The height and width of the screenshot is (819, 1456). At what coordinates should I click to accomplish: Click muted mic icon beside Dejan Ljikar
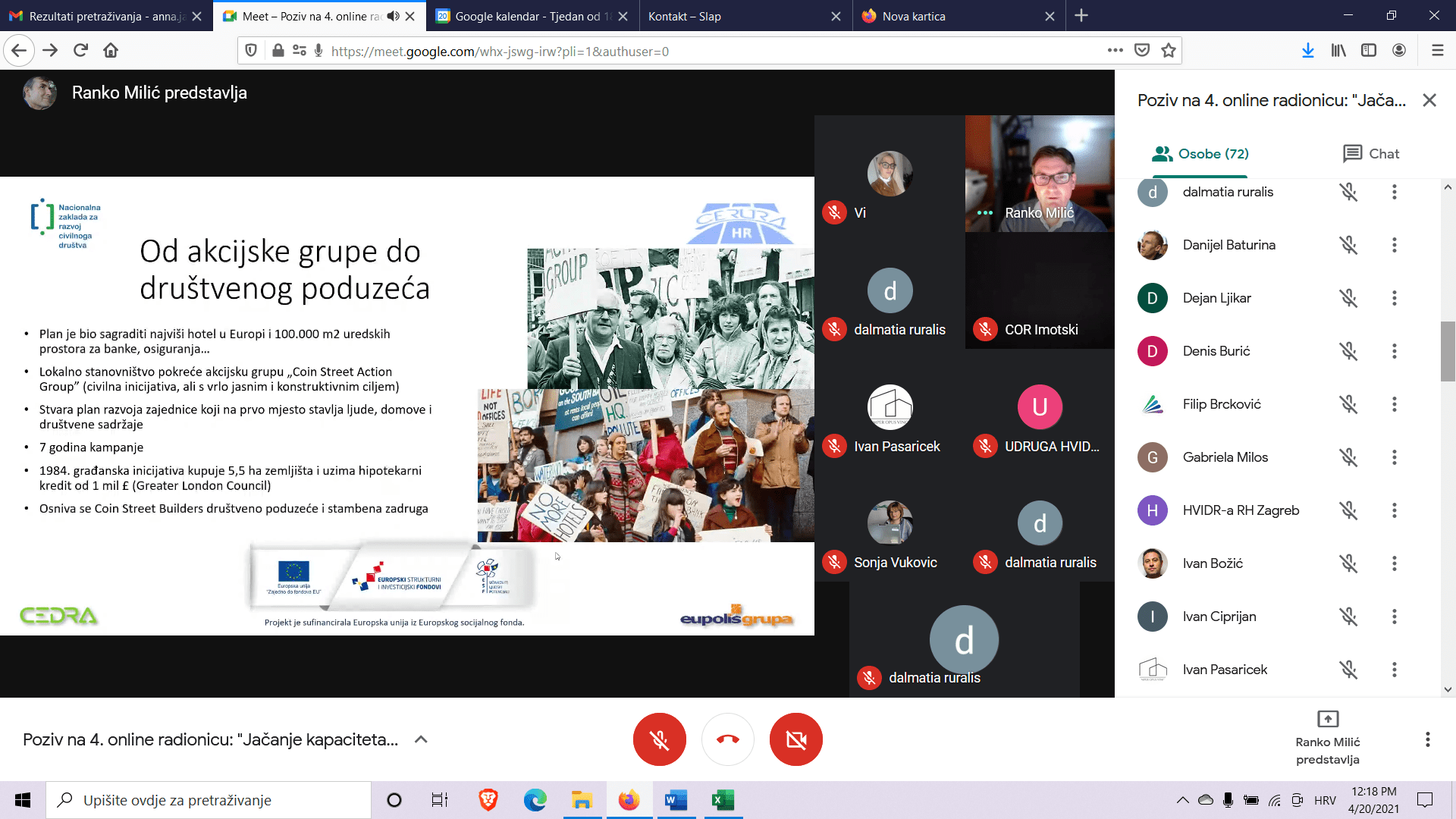(1348, 298)
